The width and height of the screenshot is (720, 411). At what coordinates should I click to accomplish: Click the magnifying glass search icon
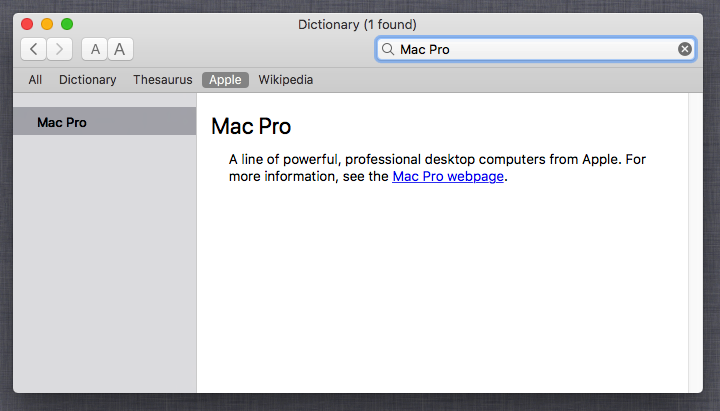point(388,49)
